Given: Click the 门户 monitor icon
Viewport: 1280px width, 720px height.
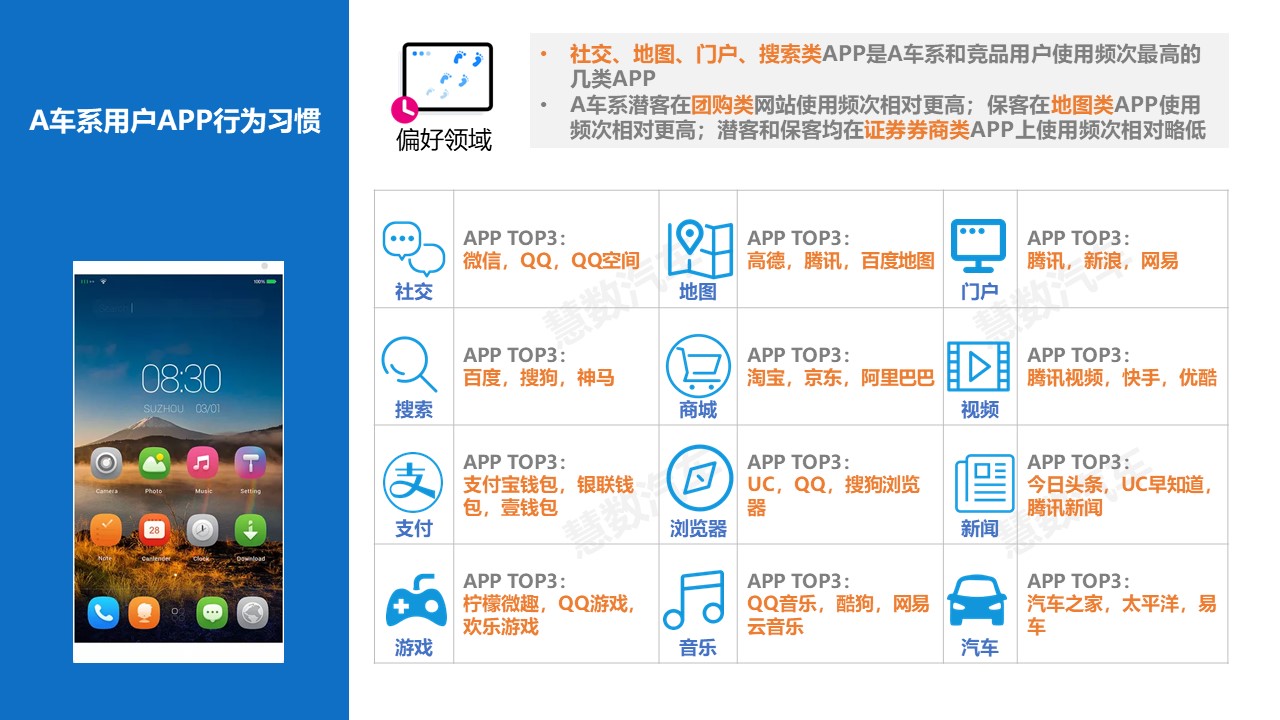Looking at the screenshot, I should [x=978, y=247].
